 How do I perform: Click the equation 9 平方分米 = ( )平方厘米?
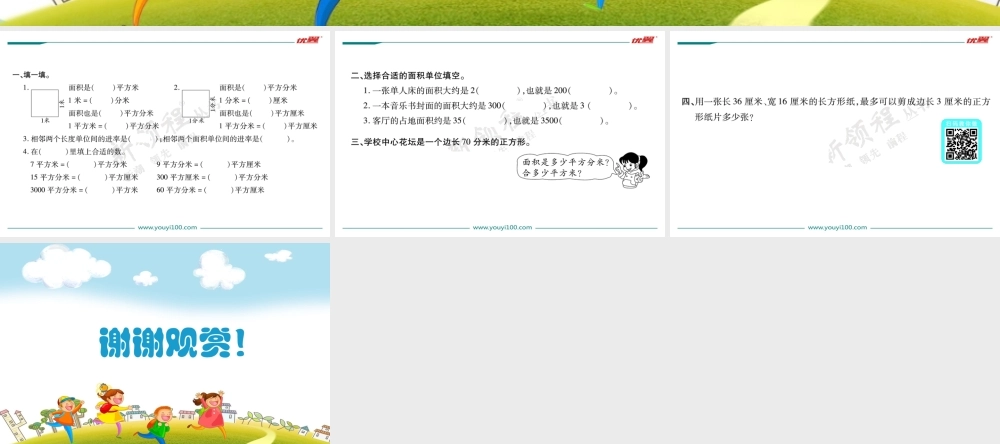coord(209,165)
